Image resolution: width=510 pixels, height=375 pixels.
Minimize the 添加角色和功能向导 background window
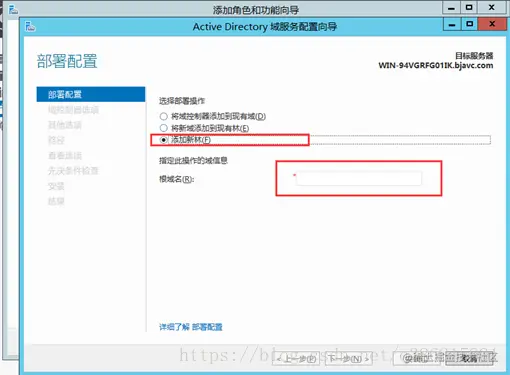[451, 7]
